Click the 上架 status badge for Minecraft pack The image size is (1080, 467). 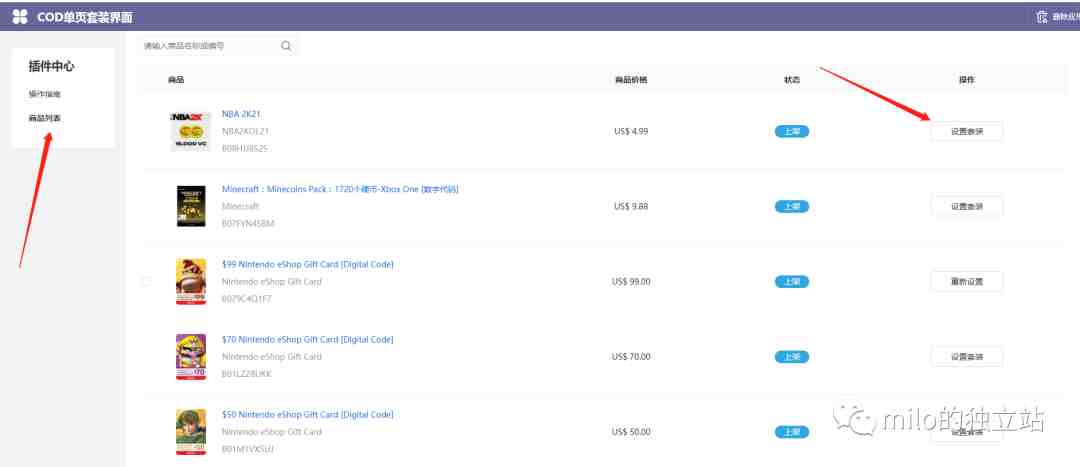791,206
